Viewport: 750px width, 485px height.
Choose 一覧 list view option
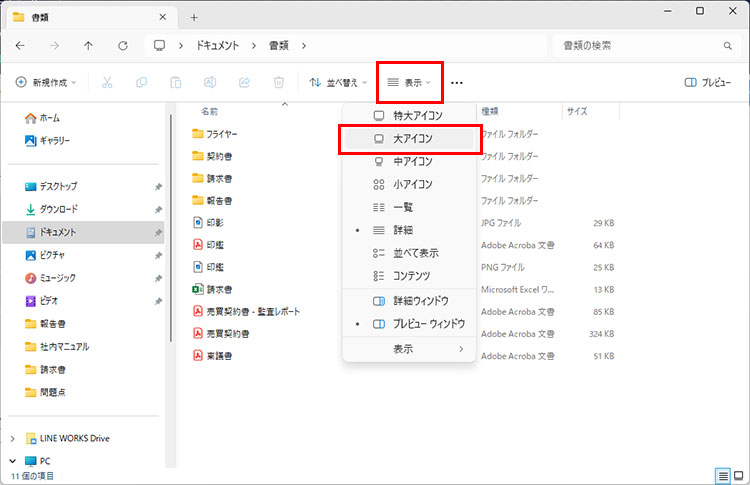click(403, 207)
